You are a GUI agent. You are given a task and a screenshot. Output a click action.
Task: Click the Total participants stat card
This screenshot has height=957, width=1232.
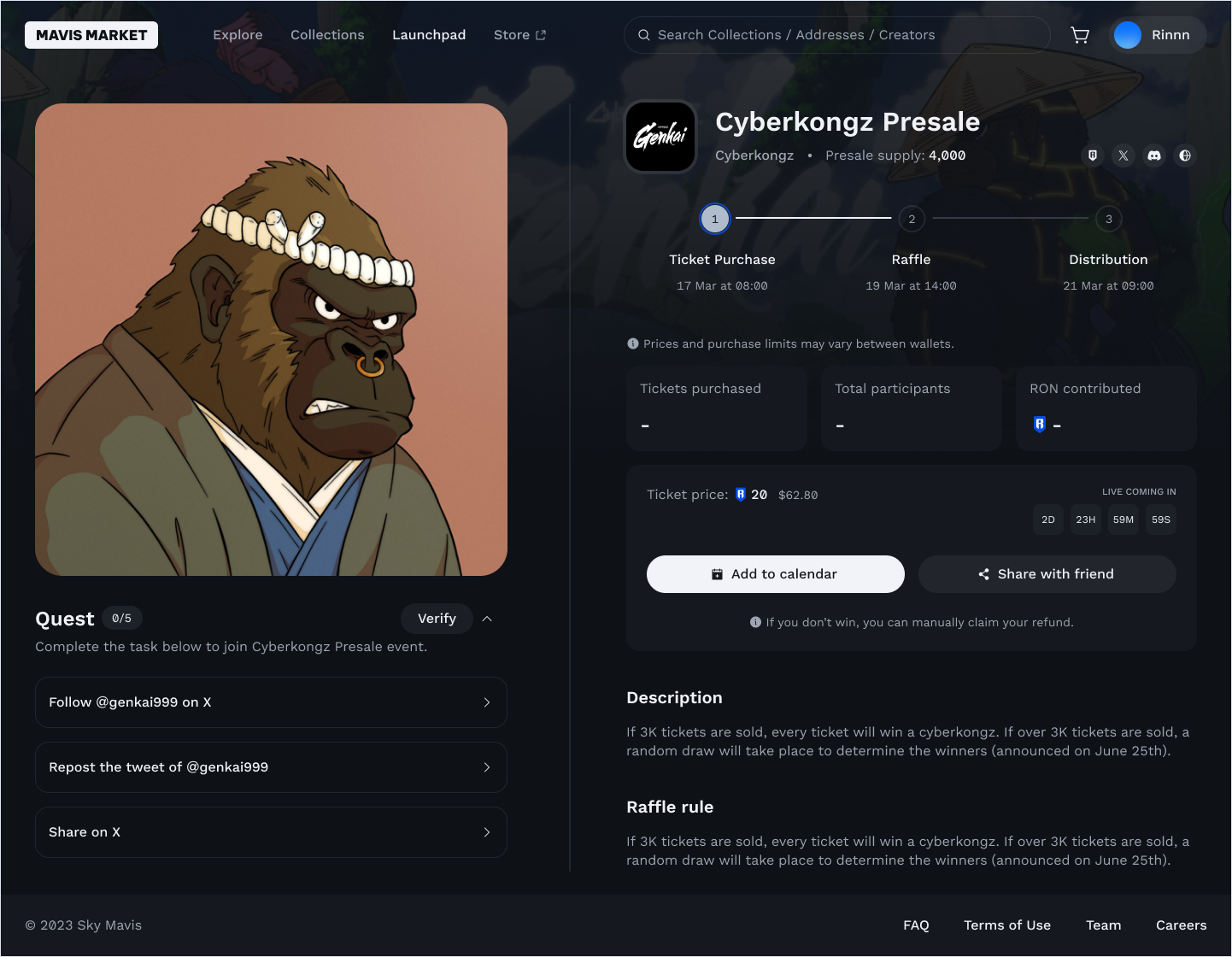912,408
